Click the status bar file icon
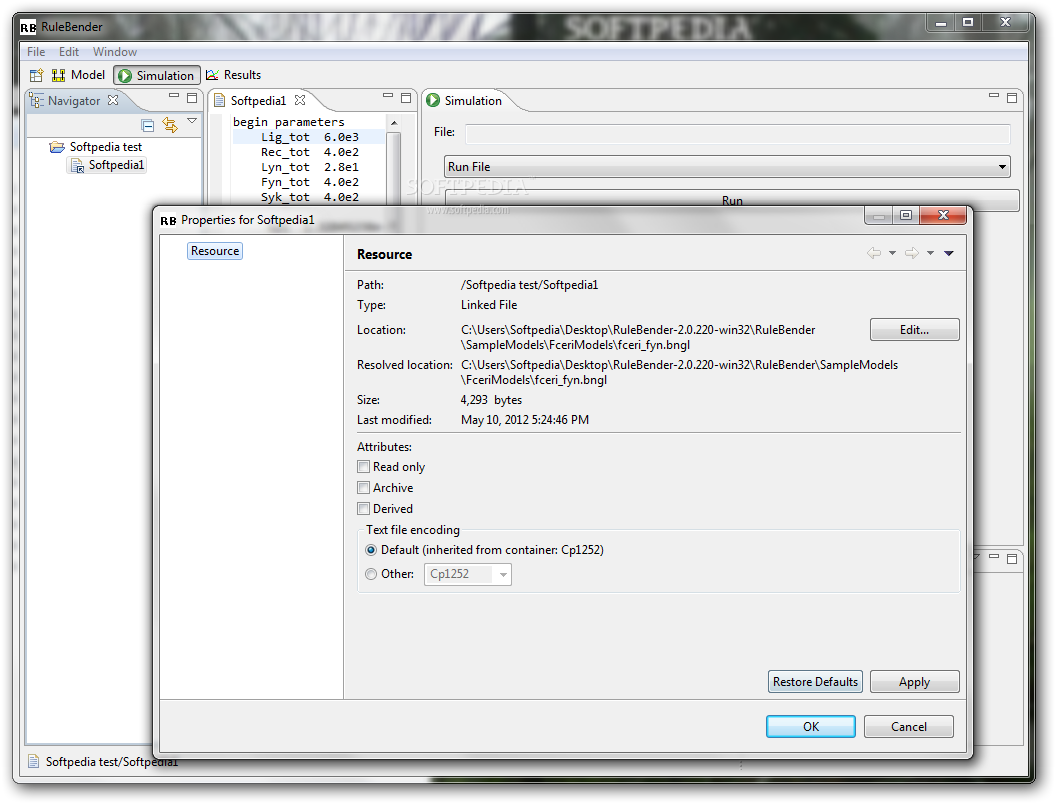Screen dimensions: 1056x804 34,762
